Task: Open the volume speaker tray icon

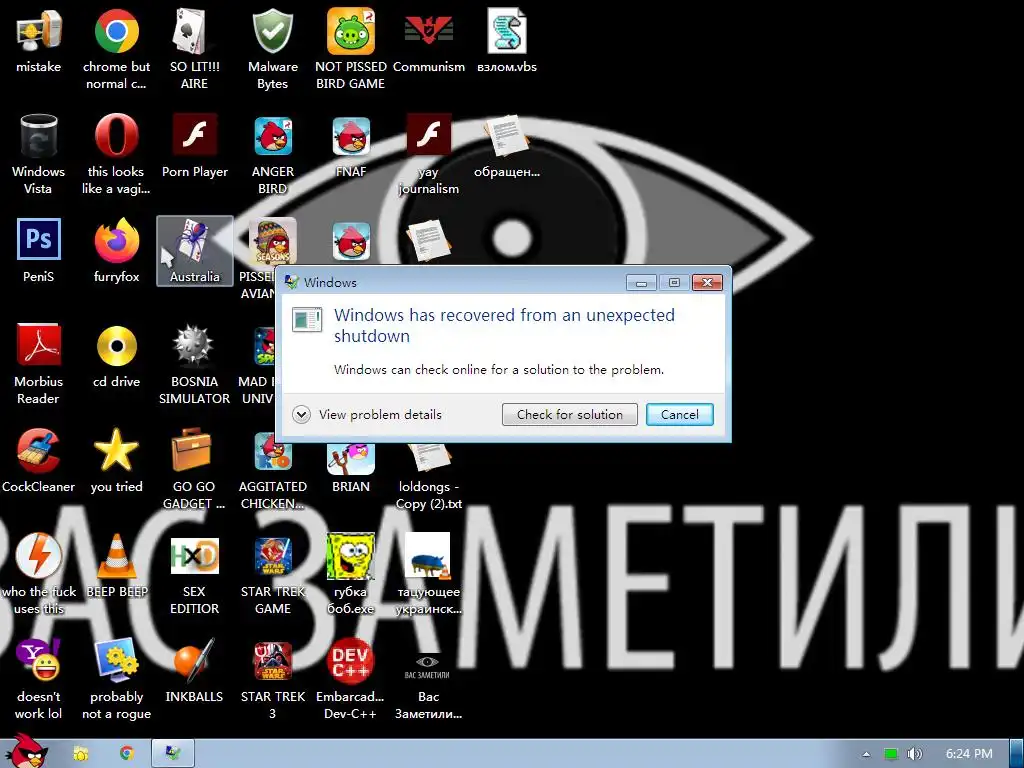Action: (915, 754)
